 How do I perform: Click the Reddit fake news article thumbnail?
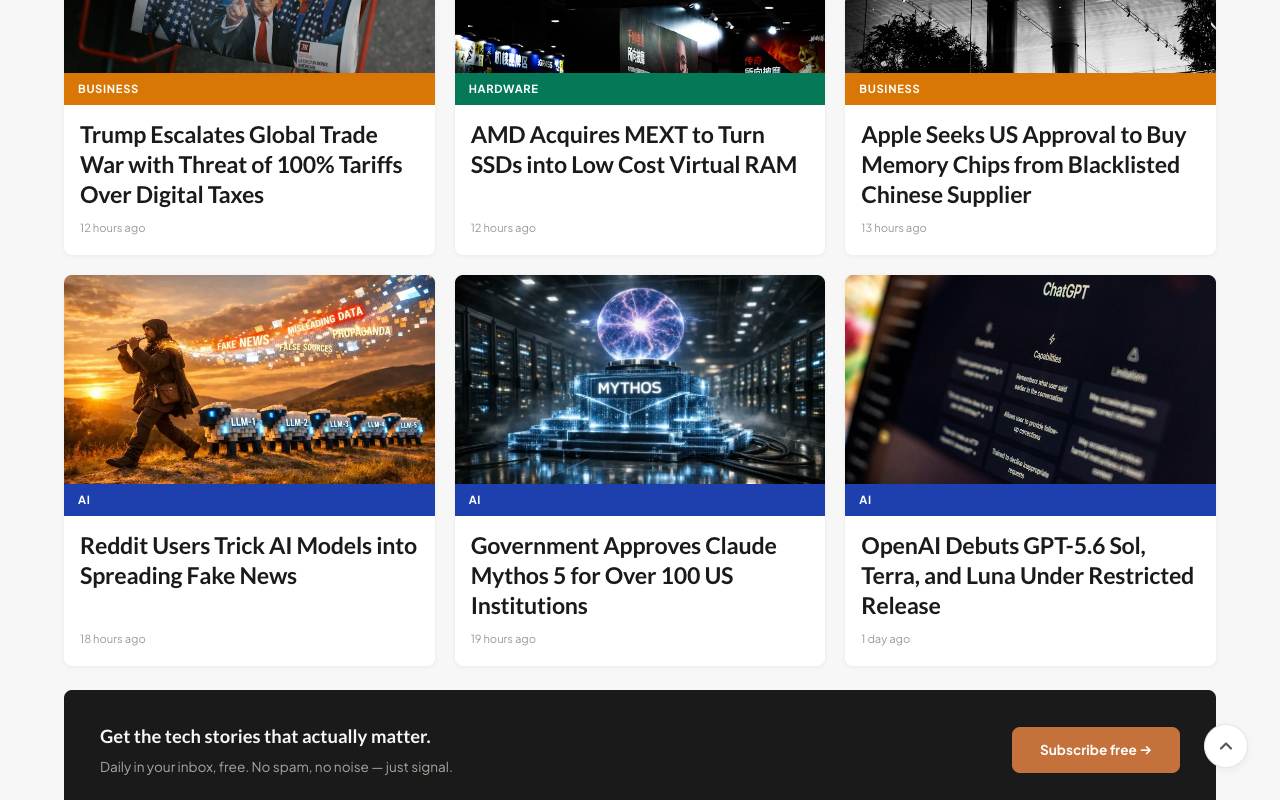[x=249, y=380]
